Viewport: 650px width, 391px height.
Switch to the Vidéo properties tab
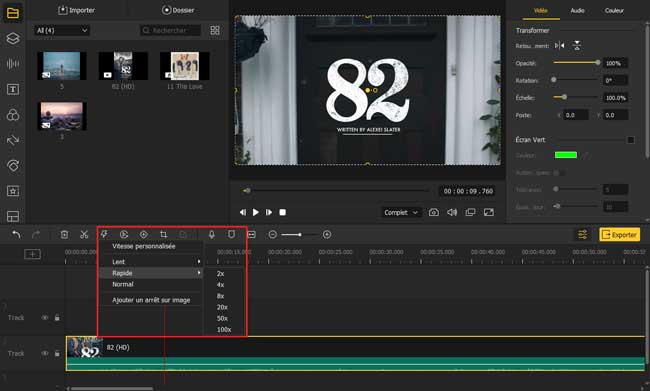click(x=541, y=10)
